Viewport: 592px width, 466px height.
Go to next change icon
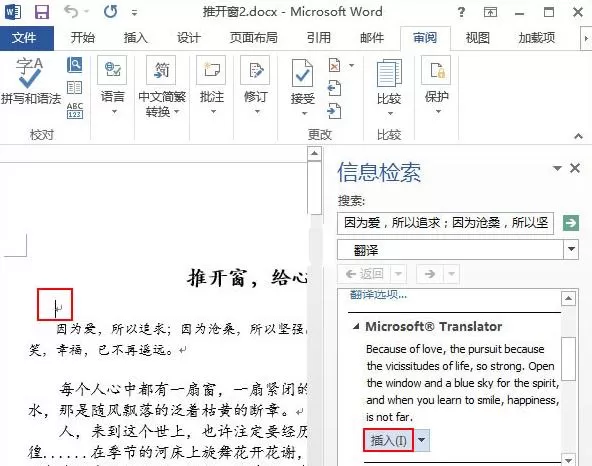click(335, 111)
